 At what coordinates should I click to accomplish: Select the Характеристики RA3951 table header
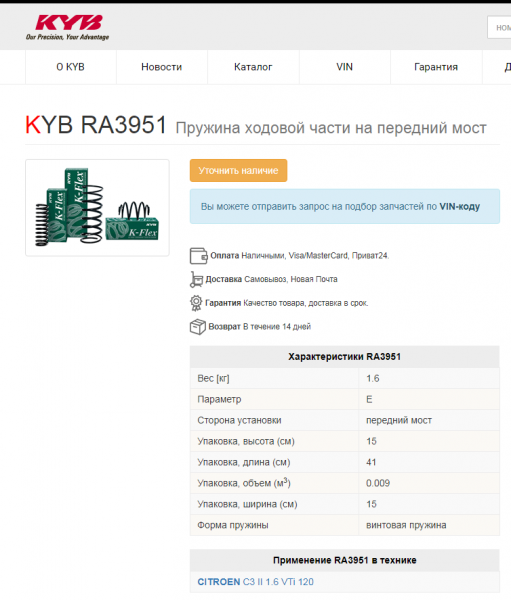tap(344, 357)
